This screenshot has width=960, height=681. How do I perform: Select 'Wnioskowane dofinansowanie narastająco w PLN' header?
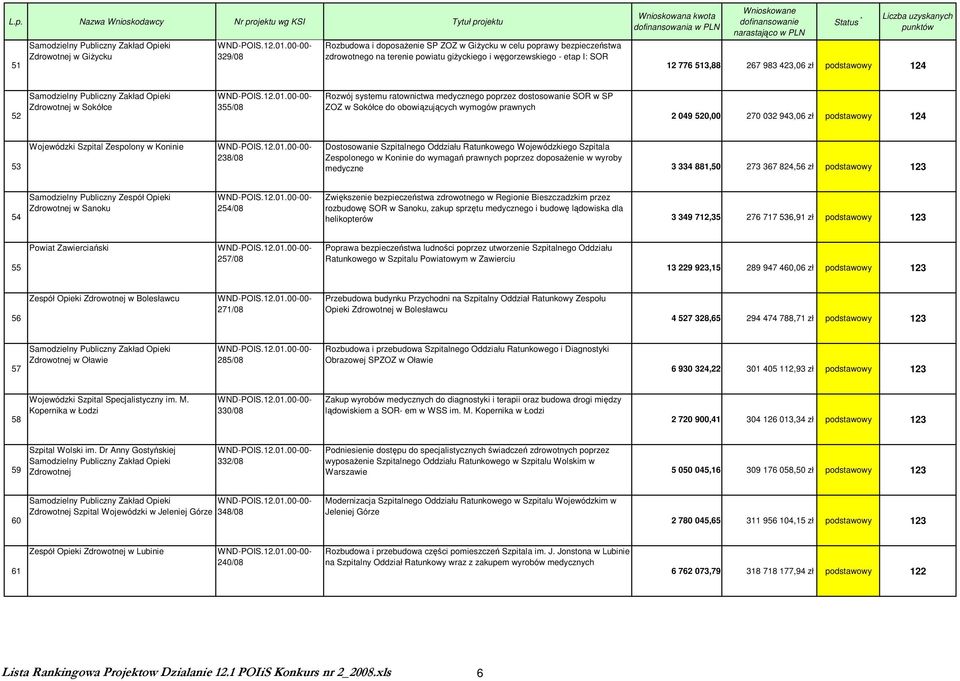[x=769, y=22]
